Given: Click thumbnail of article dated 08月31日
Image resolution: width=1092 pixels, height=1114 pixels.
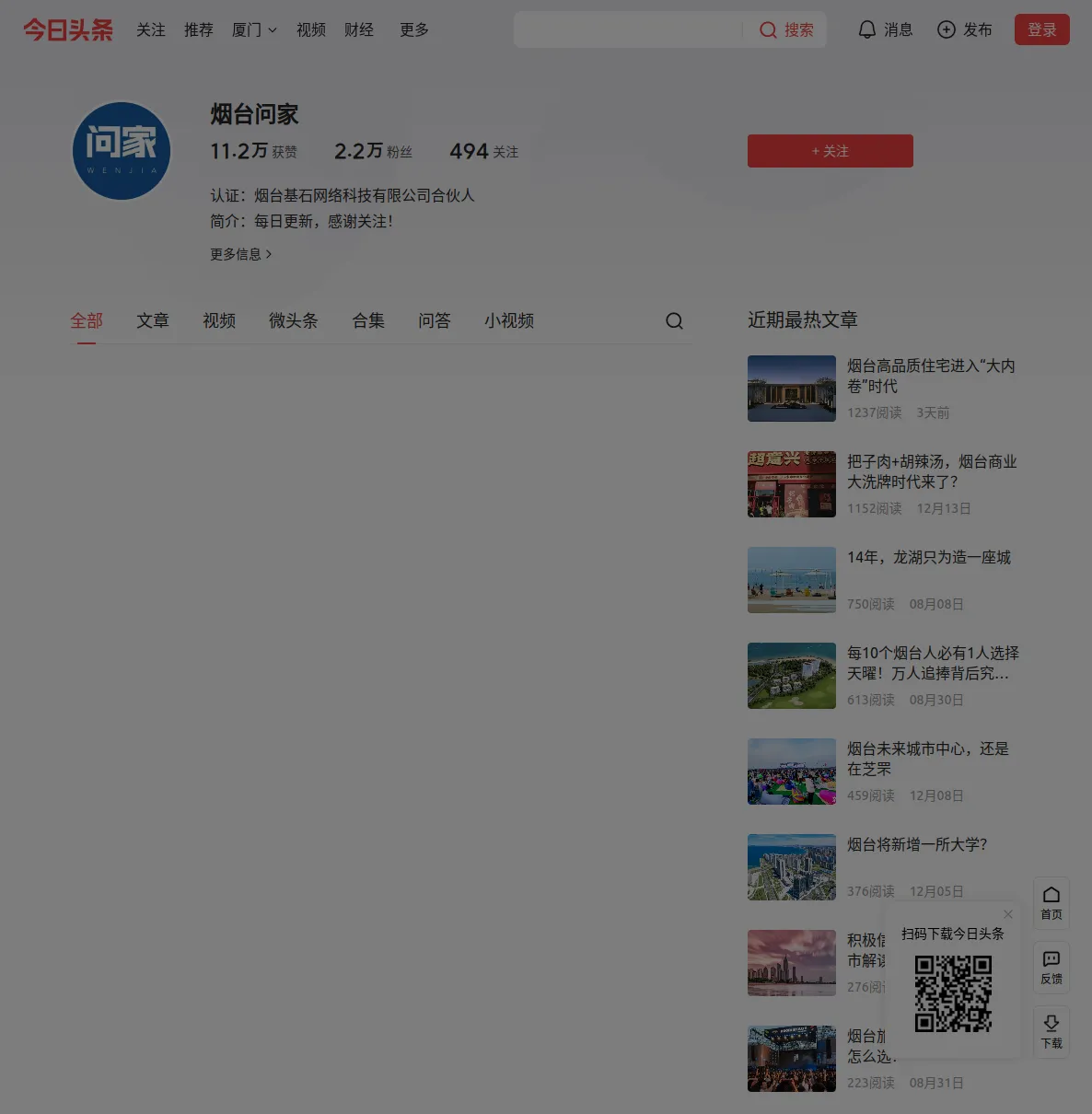Looking at the screenshot, I should coord(792,1059).
